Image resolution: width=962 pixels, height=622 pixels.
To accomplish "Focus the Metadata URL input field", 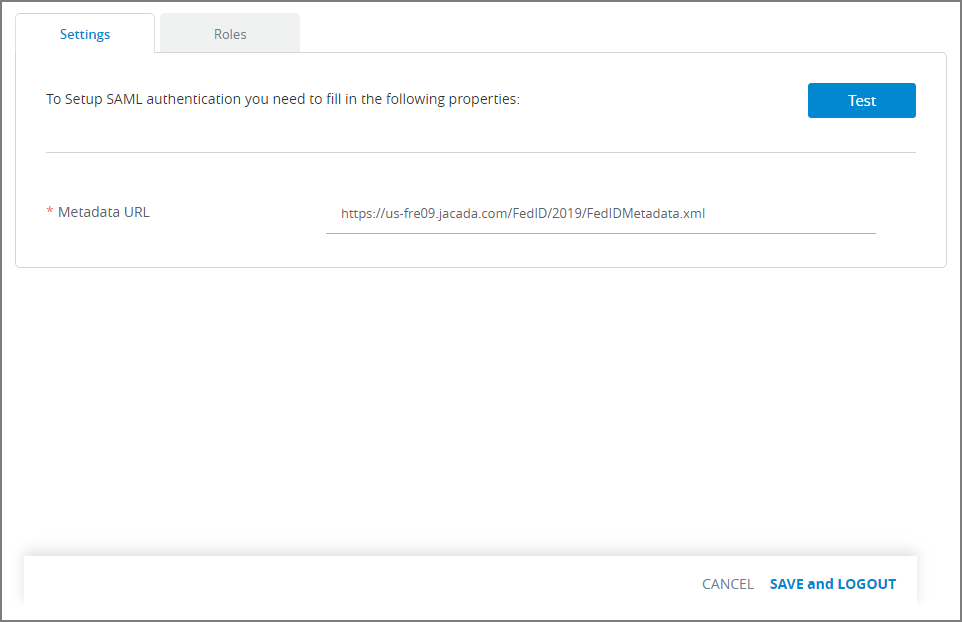I will click(x=601, y=213).
